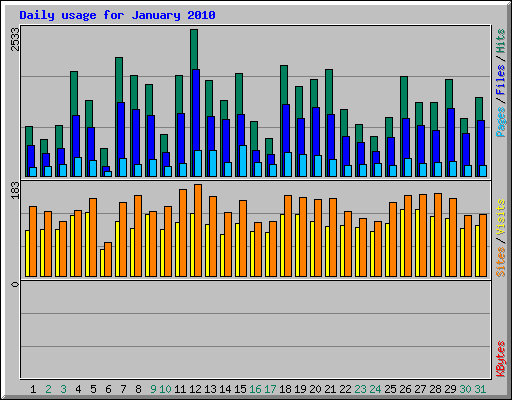The height and width of the screenshot is (400, 512).
Task: Click day 7 on the x-axis
Action: tap(123, 389)
